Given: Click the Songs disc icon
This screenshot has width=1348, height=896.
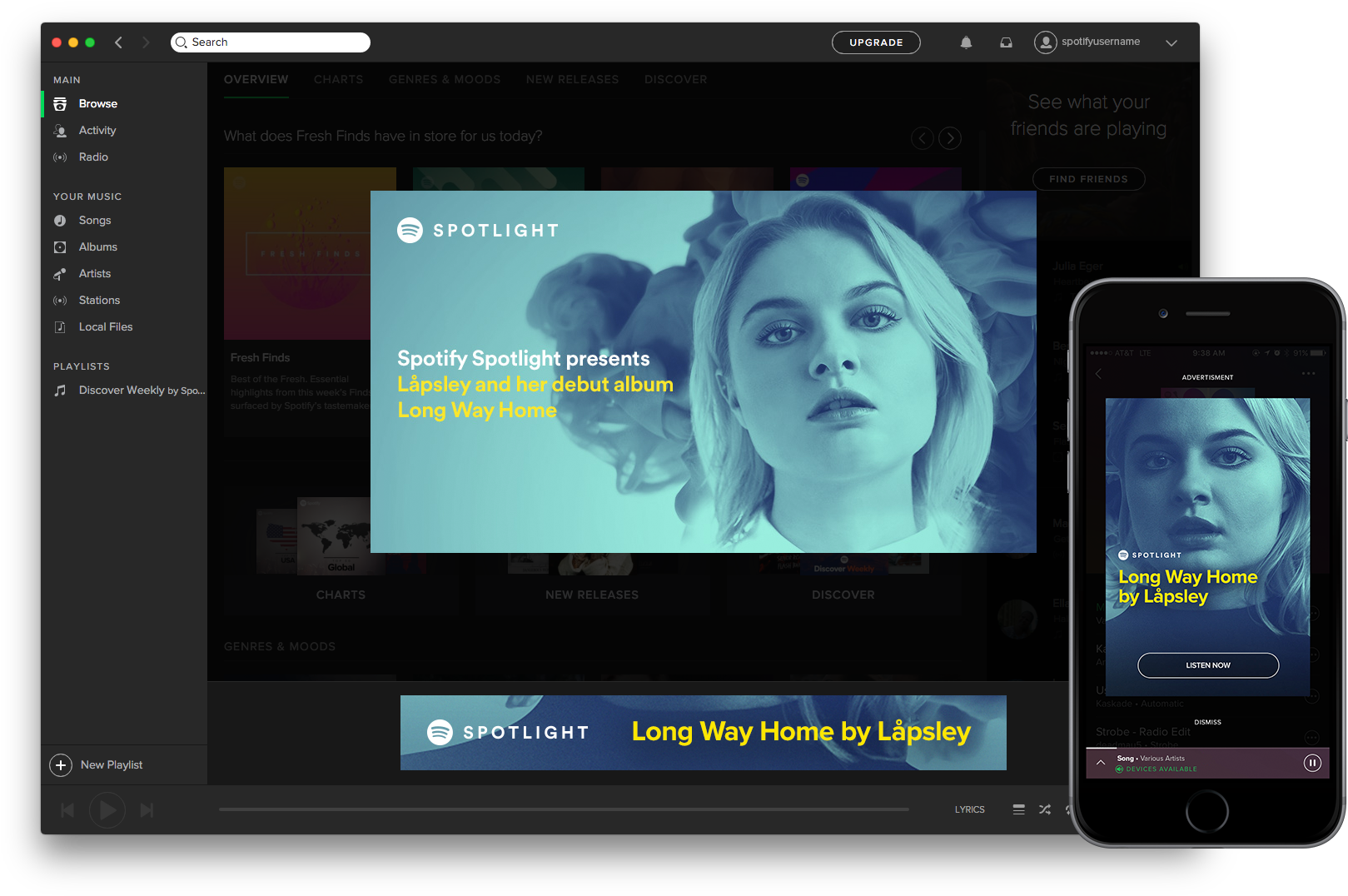Looking at the screenshot, I should pyautogui.click(x=60, y=221).
